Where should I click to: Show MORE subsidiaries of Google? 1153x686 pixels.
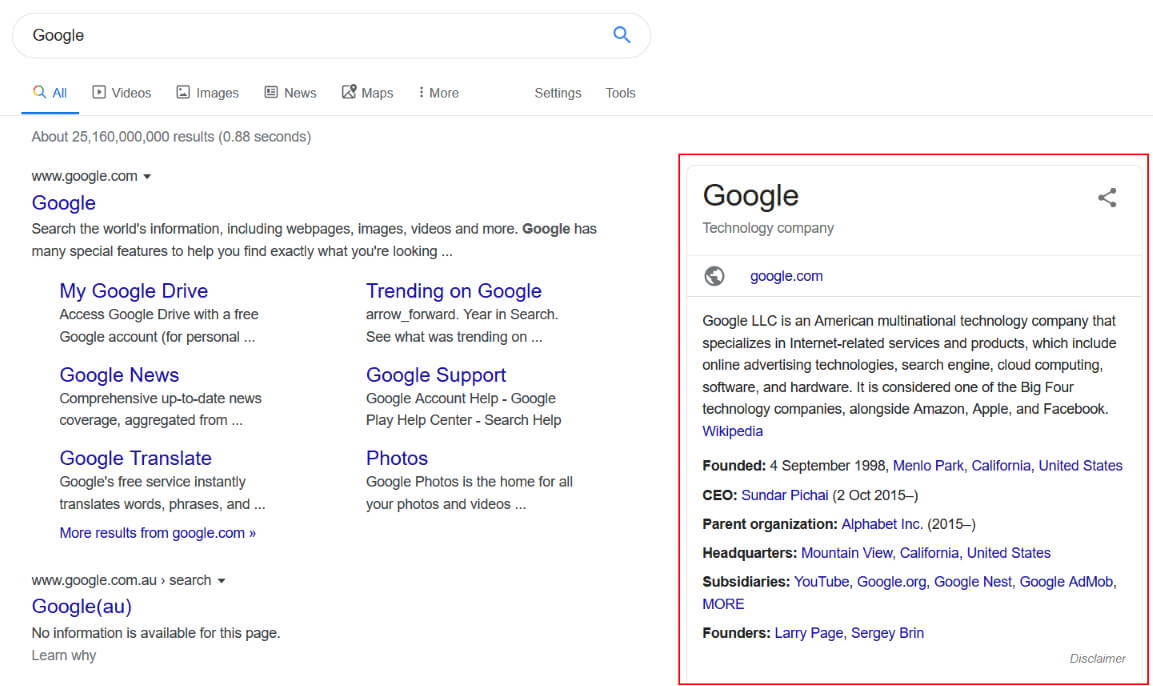(722, 603)
